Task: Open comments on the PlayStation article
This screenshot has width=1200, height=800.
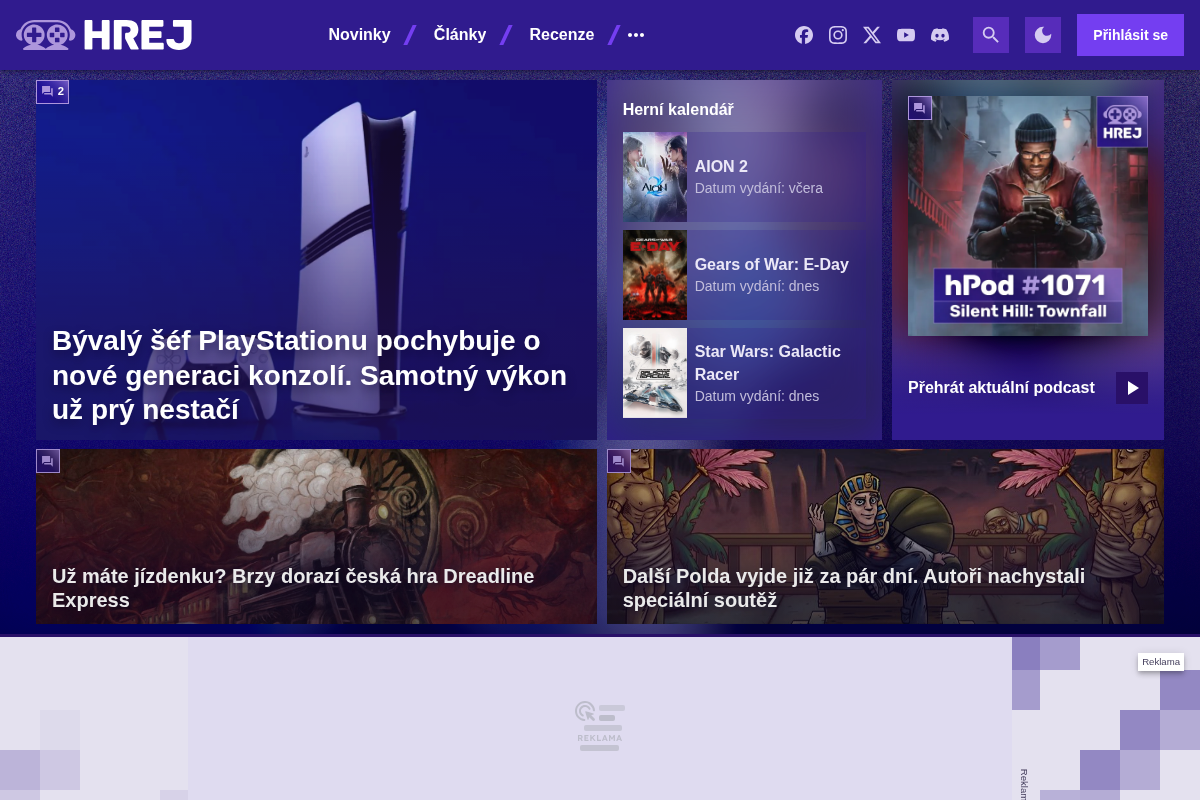Action: (53, 91)
